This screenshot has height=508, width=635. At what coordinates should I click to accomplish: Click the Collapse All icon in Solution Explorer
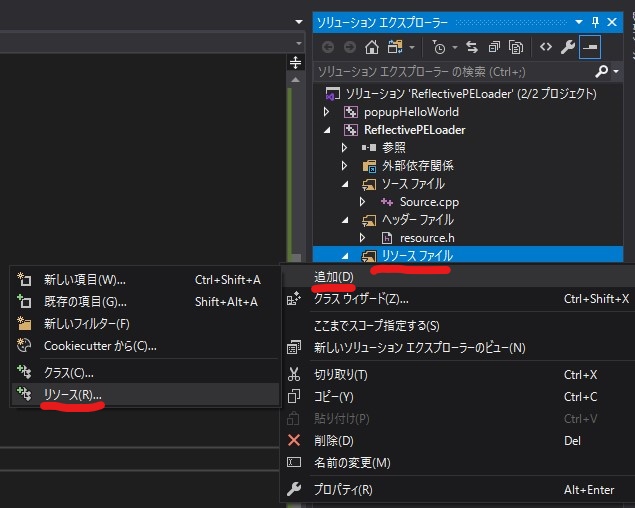(x=495, y=47)
